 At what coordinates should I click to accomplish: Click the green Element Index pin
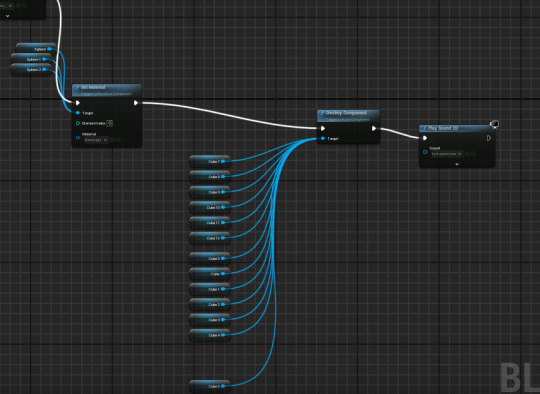(x=78, y=123)
